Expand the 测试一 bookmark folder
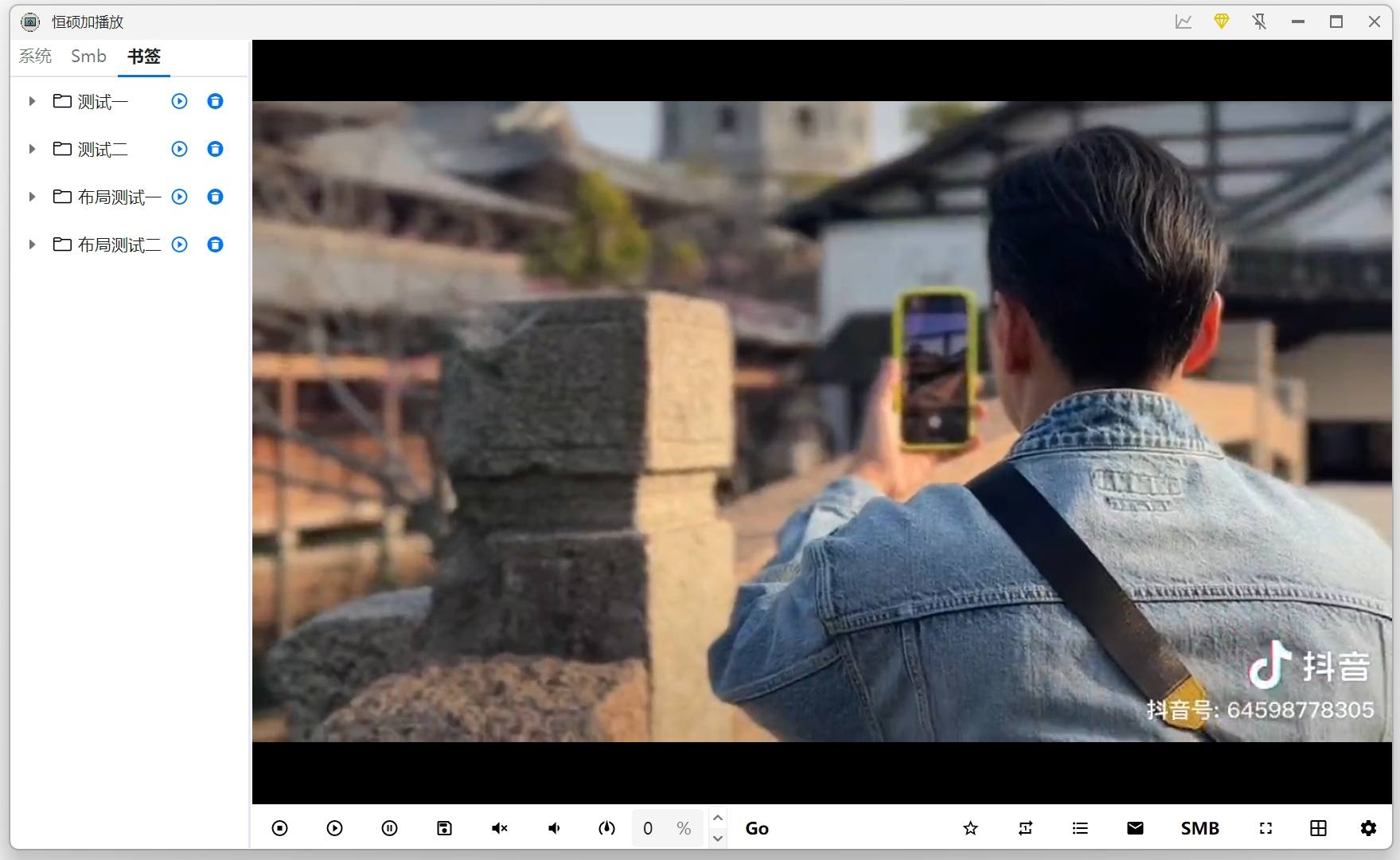 tap(32, 101)
